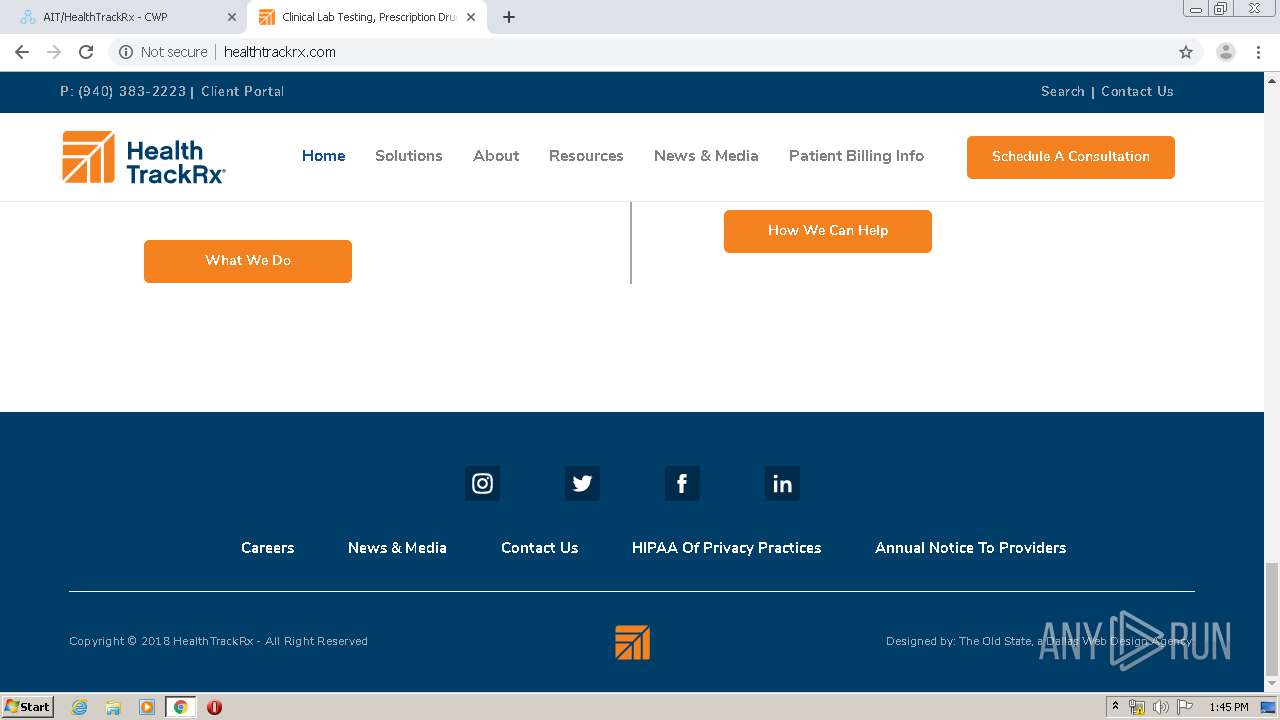The width and height of the screenshot is (1280, 720).
Task: Show hidden system tray icons
Action: click(1115, 706)
